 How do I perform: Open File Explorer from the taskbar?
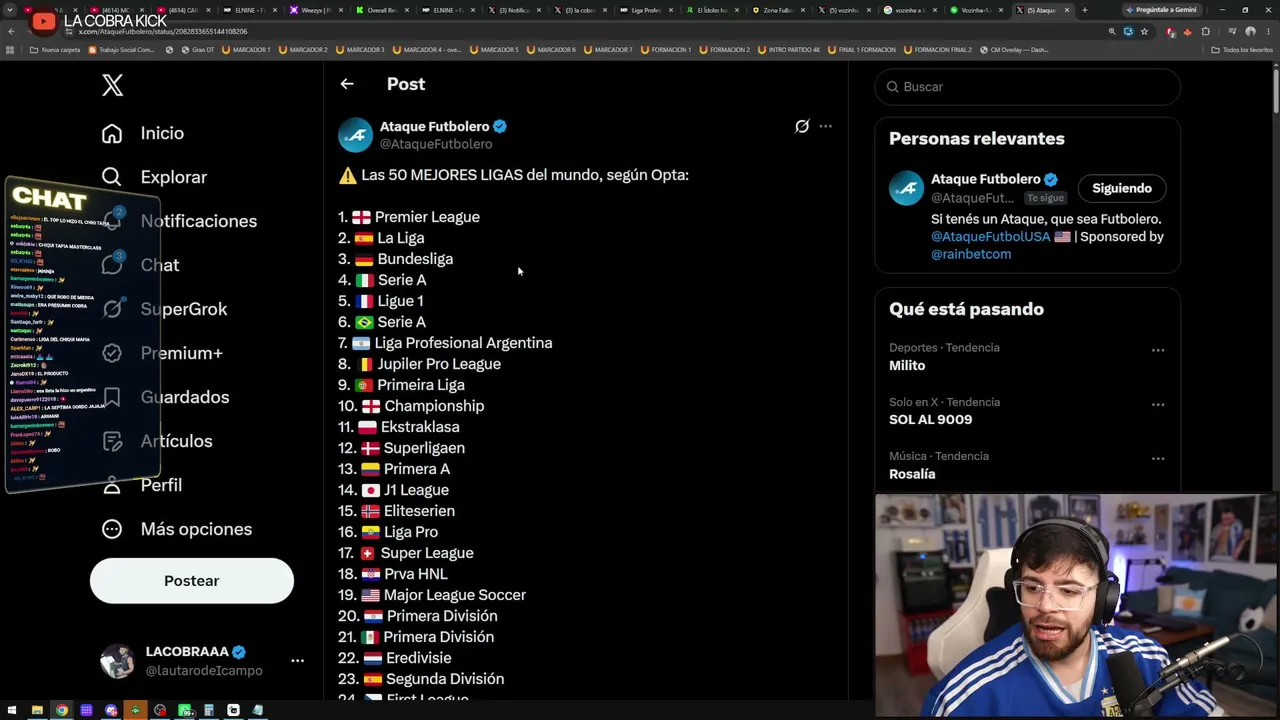point(37,710)
